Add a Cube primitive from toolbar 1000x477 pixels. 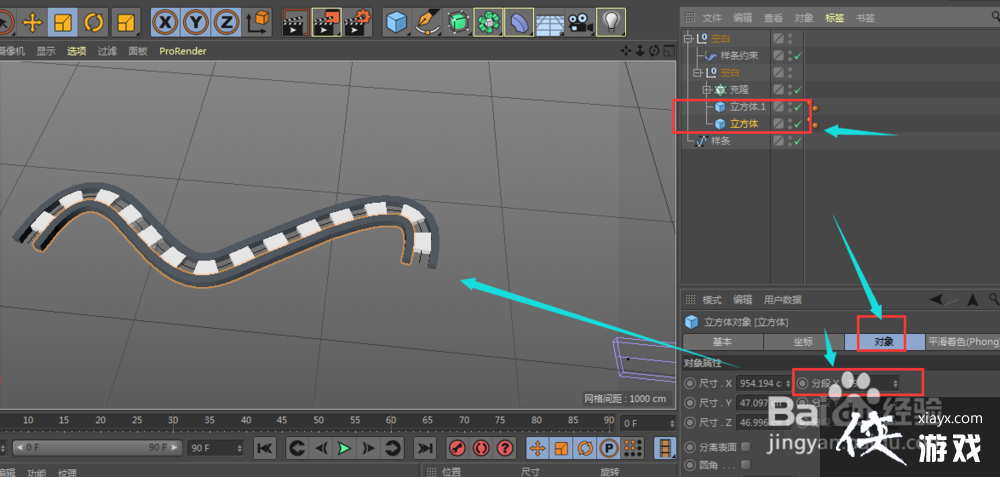pyautogui.click(x=397, y=23)
